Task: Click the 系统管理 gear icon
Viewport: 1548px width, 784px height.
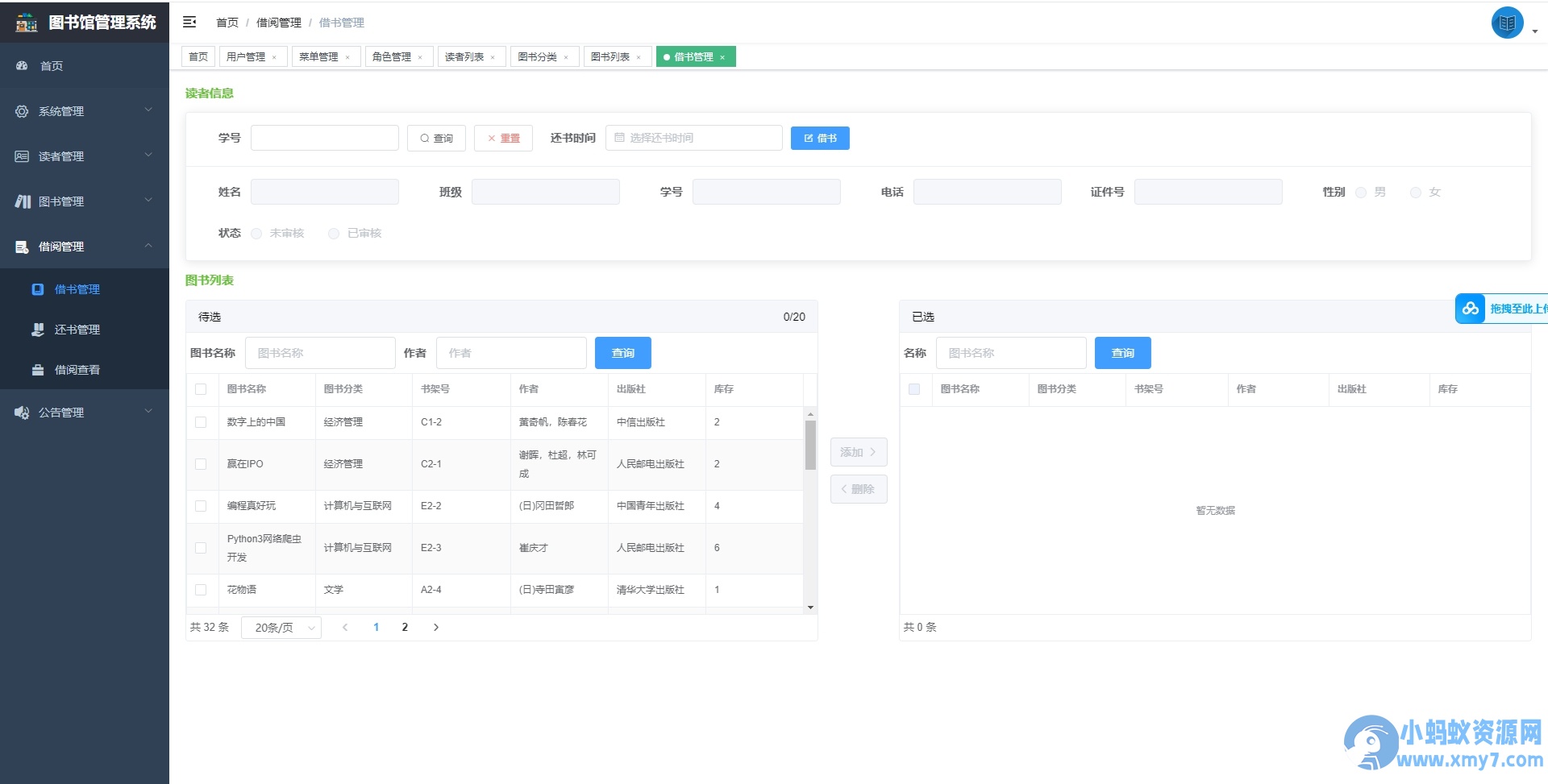Action: [x=22, y=111]
